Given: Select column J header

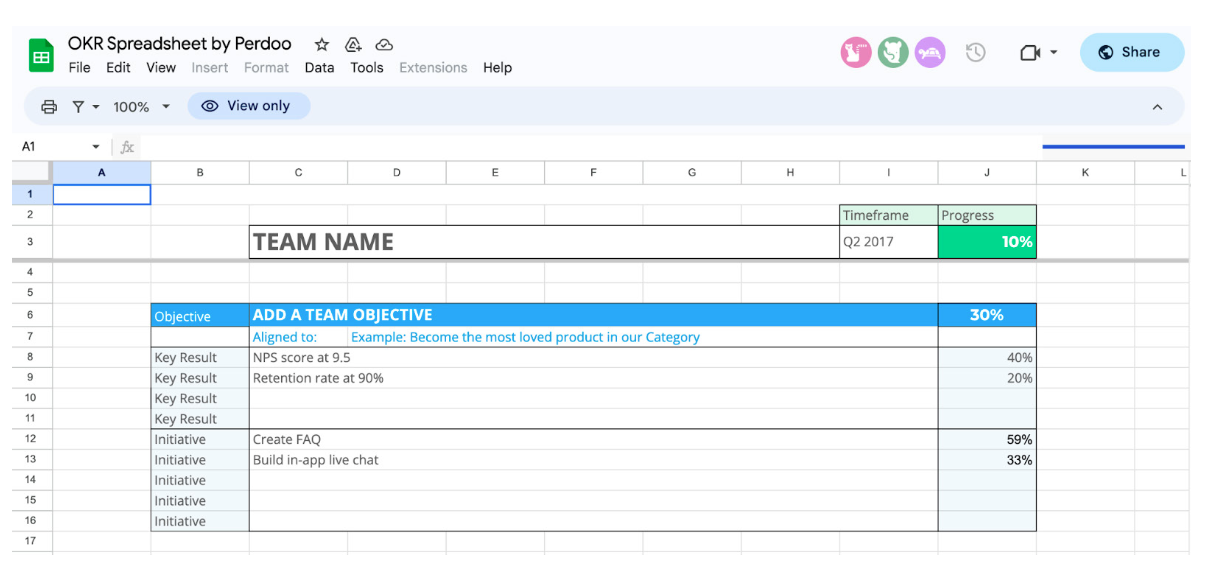Looking at the screenshot, I should 987,173.
